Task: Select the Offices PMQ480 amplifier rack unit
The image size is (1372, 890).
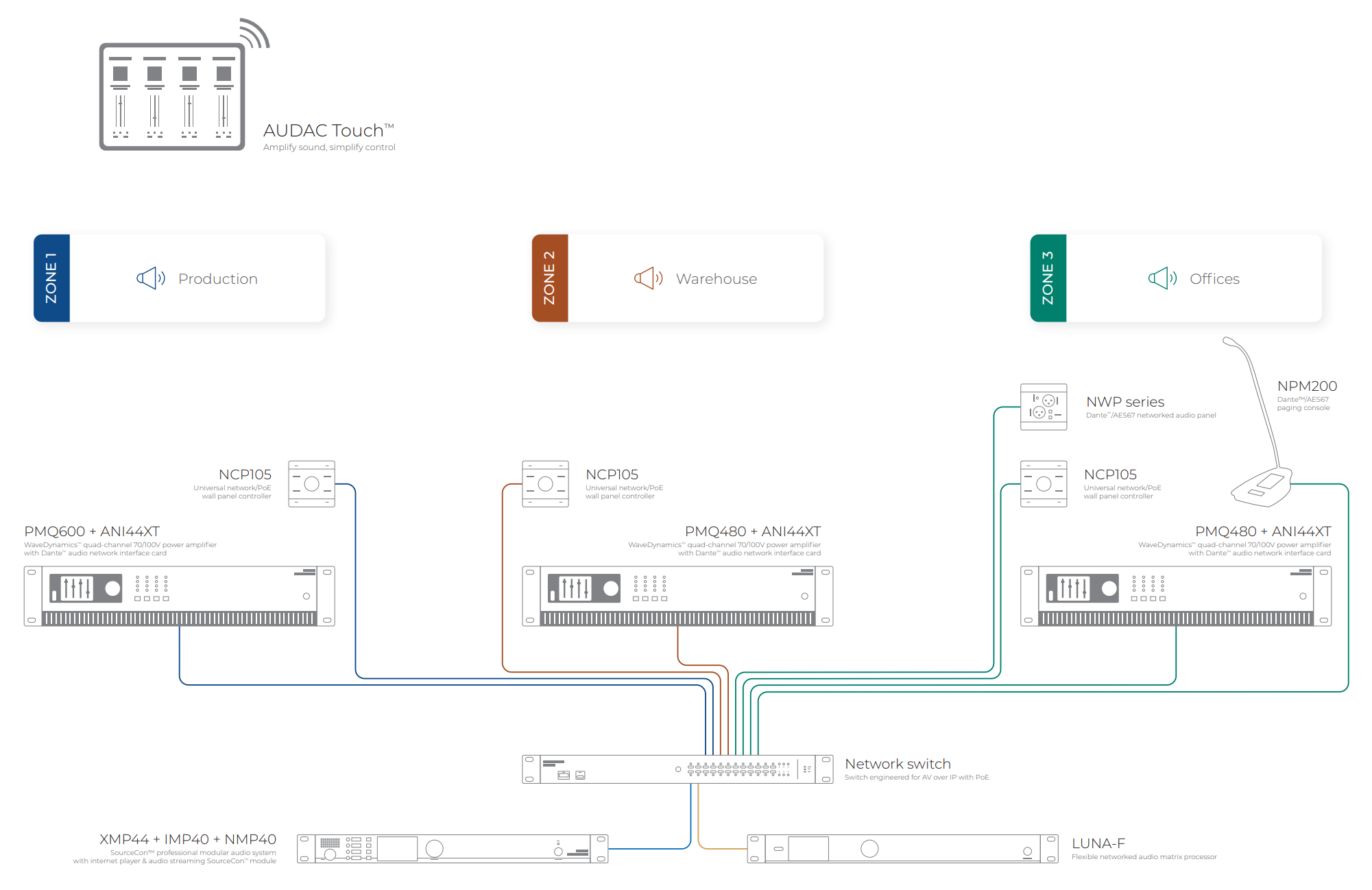Action: point(1176,596)
